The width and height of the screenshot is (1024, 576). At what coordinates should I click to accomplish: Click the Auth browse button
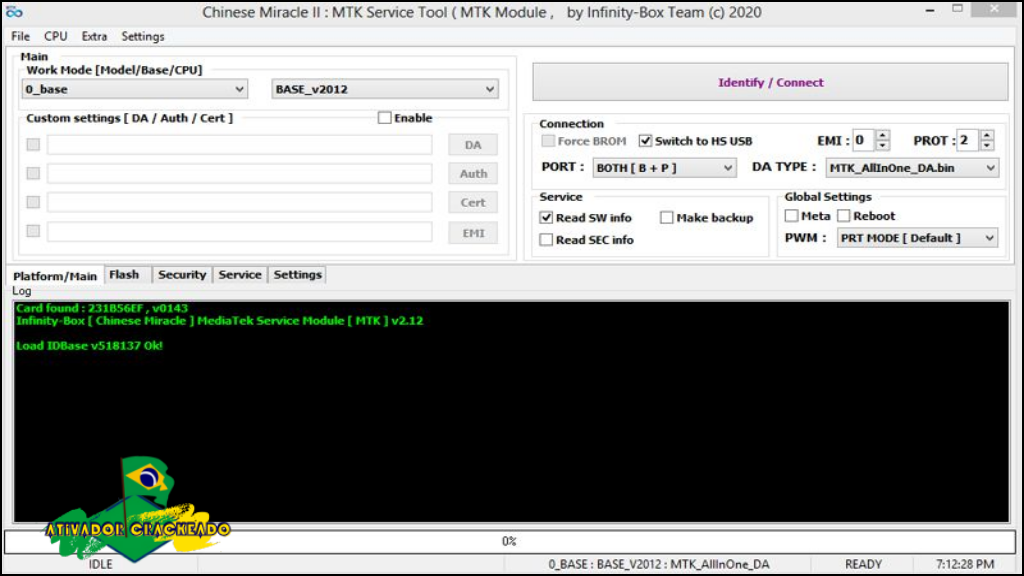pyautogui.click(x=473, y=174)
